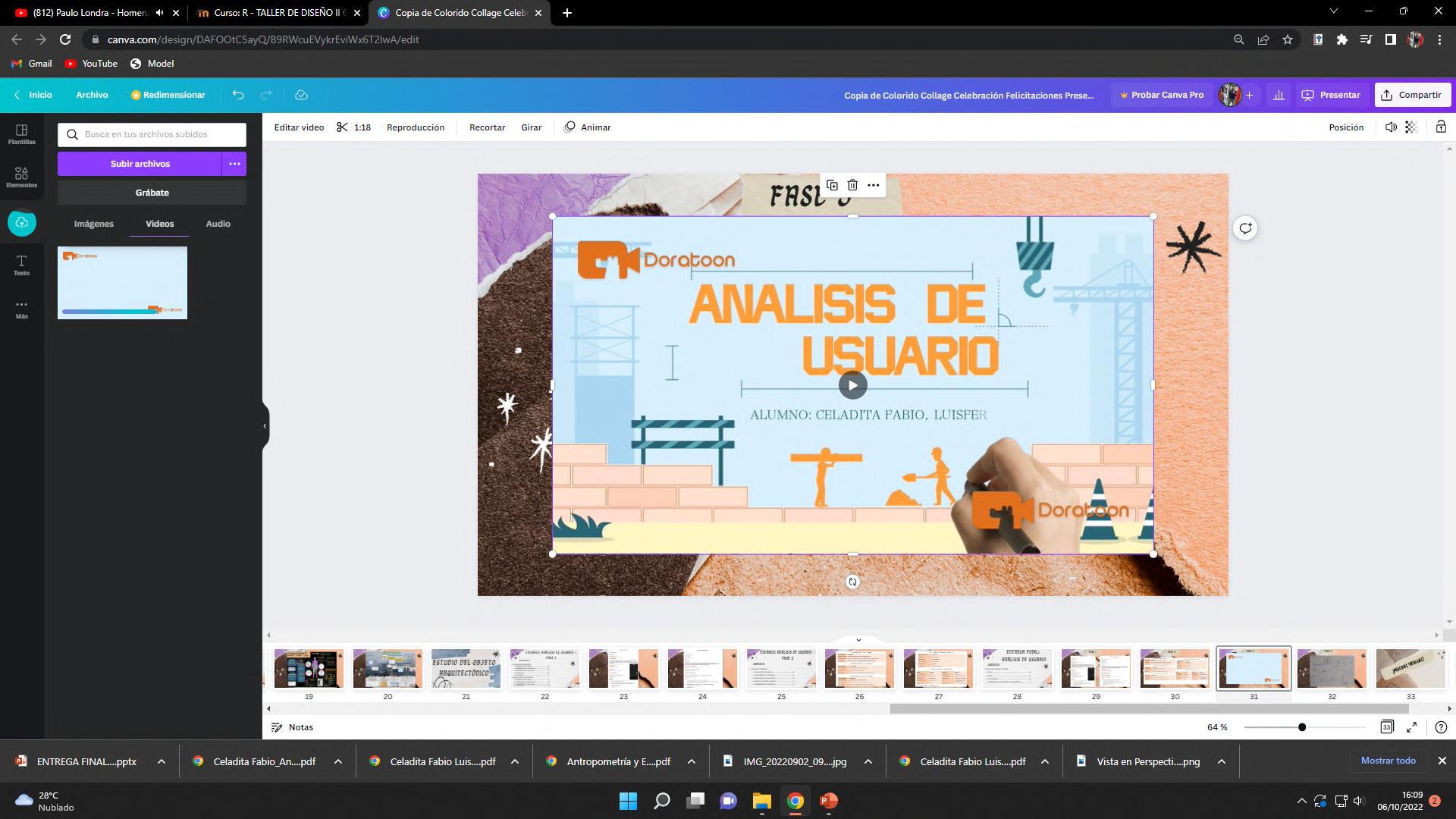Viewport: 1456px width, 819px height.
Task: Open the Archivo menu
Action: (92, 95)
